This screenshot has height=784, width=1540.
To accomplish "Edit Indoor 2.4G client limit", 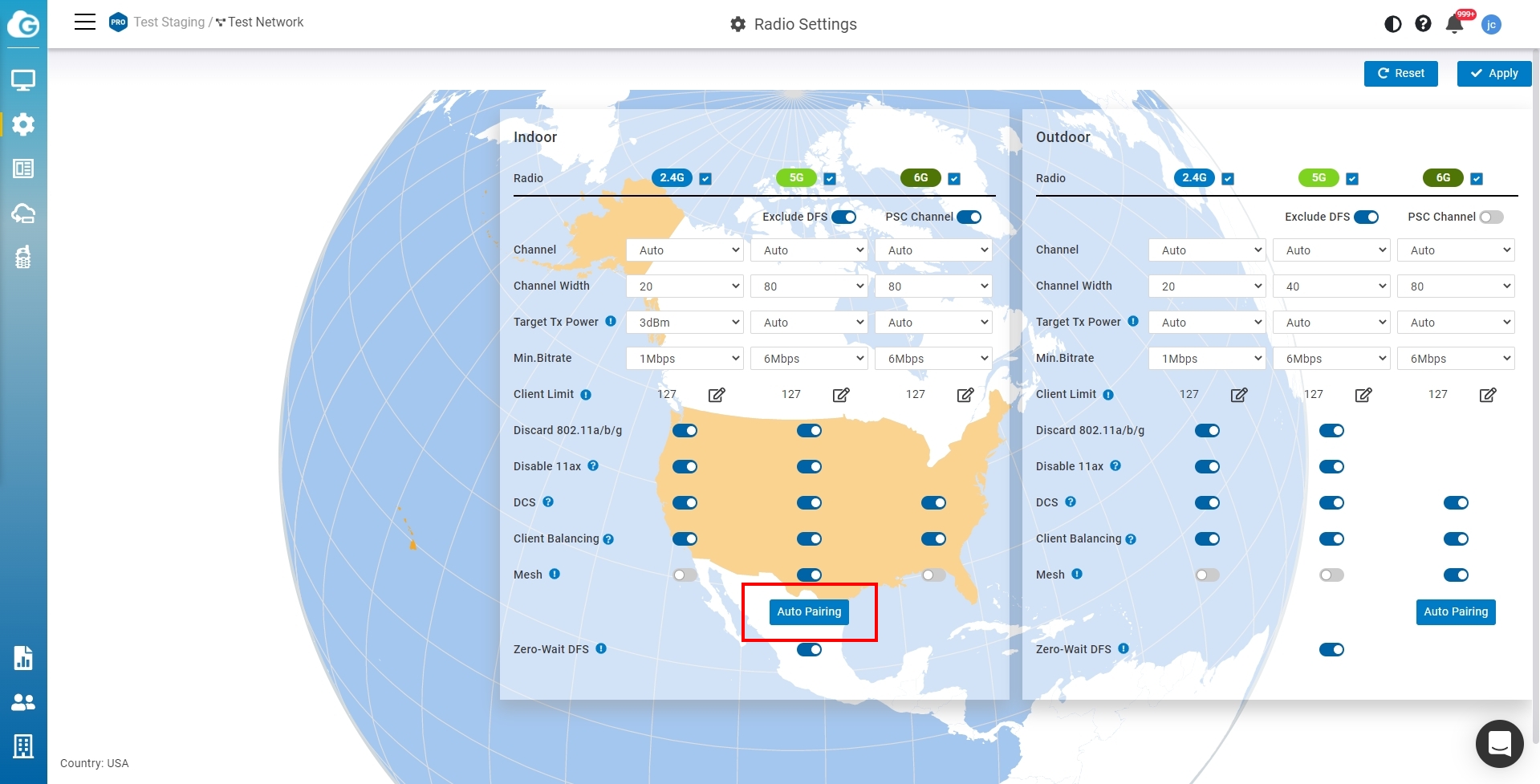I will tap(717, 395).
